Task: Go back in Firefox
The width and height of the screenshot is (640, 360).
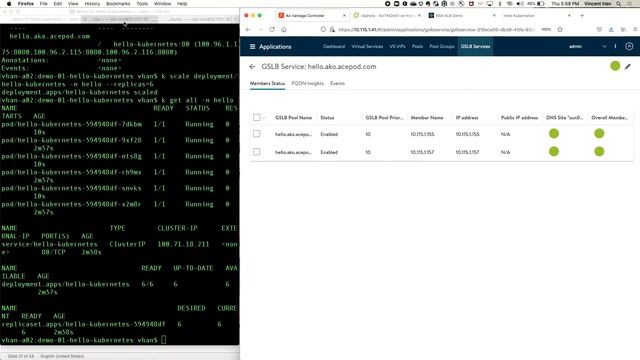Action: [248, 29]
